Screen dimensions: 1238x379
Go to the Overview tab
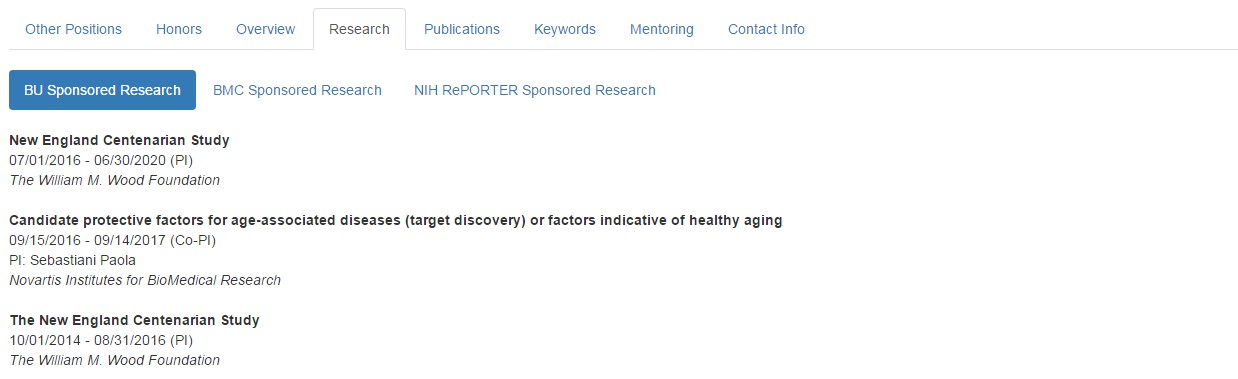coord(266,29)
